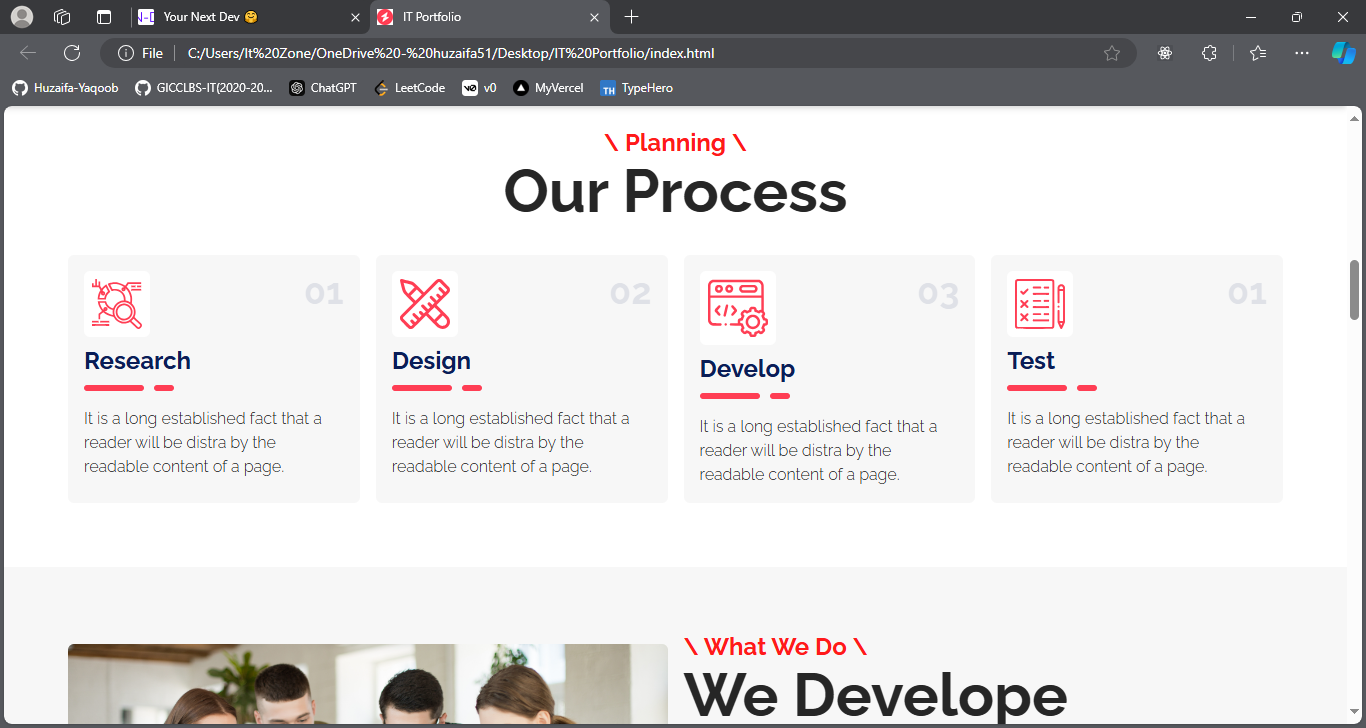
Task: Open GICCLBS-IT(2020-20... bookmark
Action: tap(204, 88)
